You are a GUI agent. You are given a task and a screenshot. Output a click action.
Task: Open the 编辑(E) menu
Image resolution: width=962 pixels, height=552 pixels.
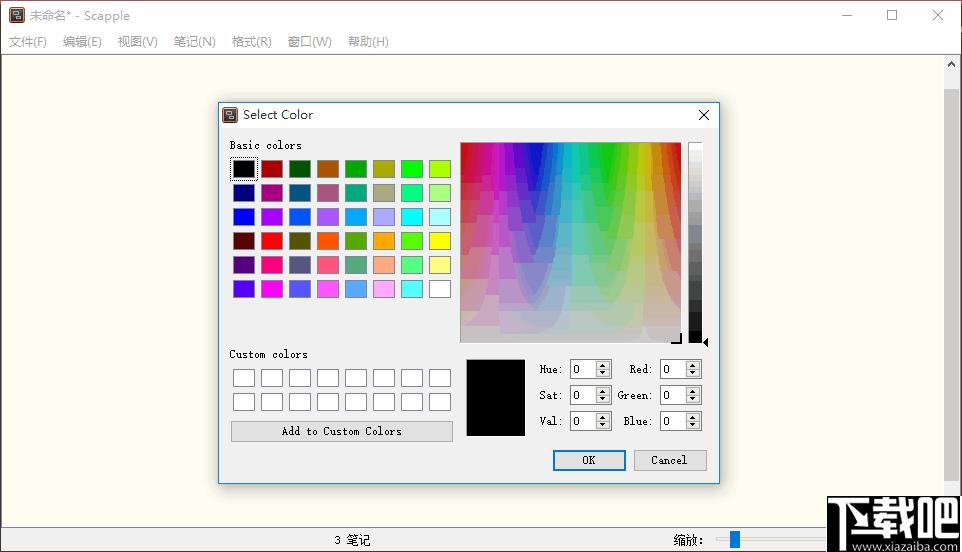[x=82, y=42]
